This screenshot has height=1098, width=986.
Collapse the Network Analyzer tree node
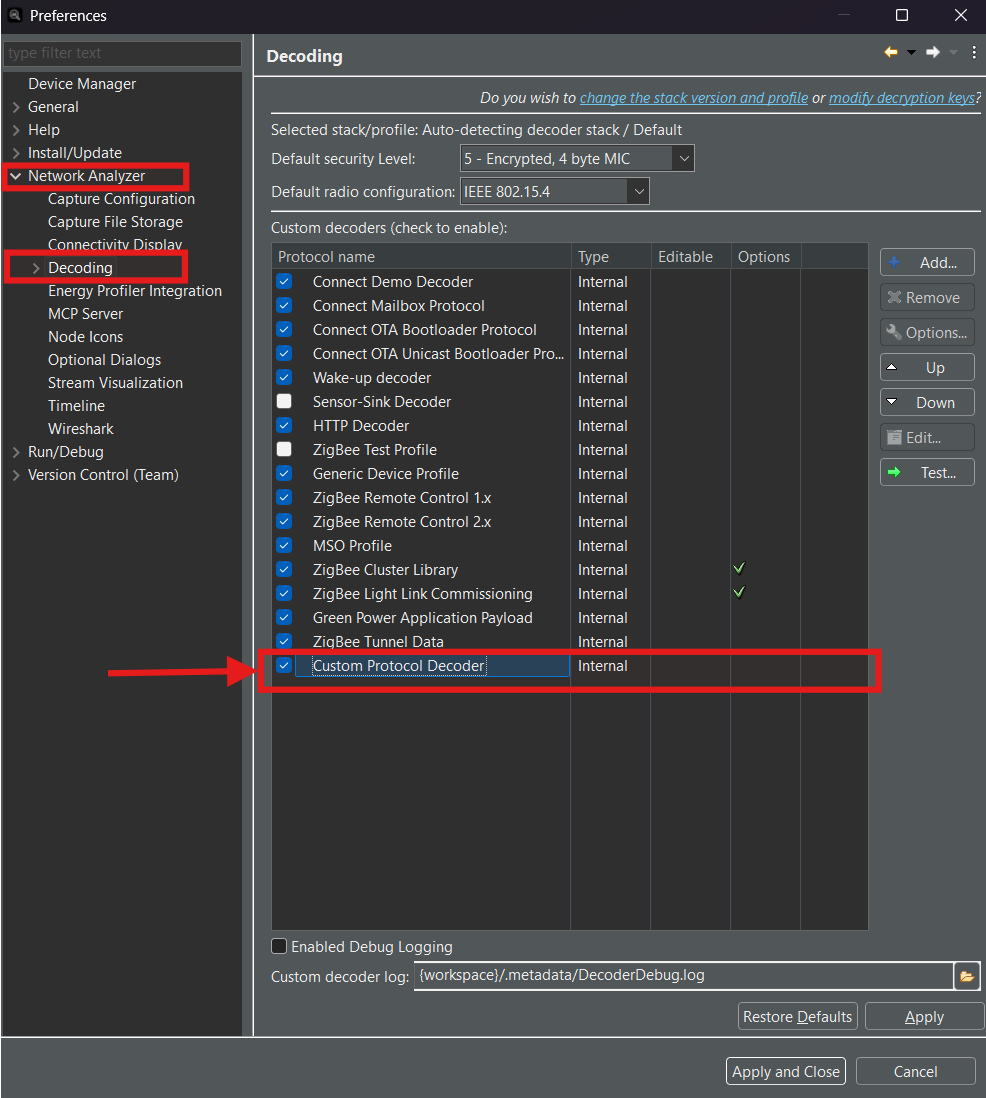(x=16, y=176)
